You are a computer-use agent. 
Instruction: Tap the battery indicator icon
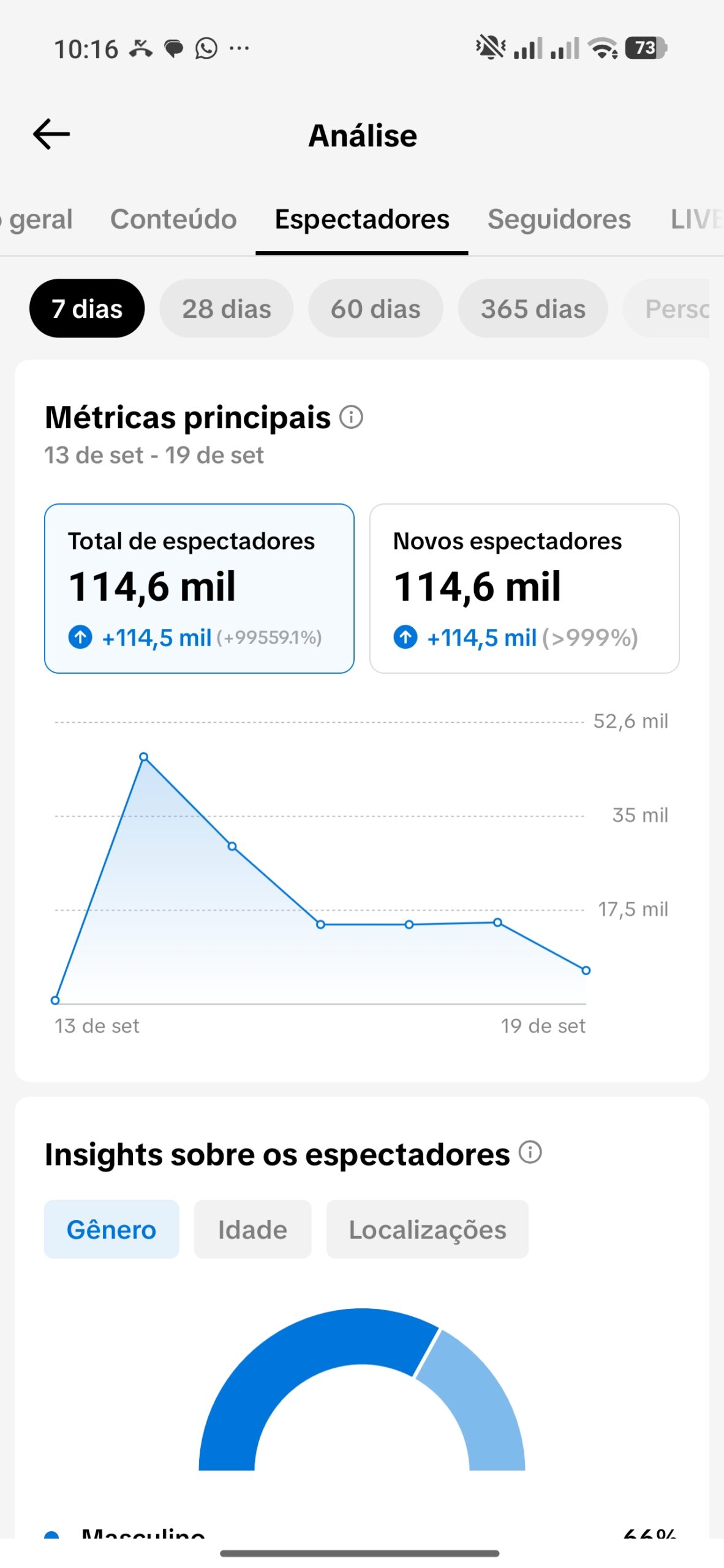point(646,48)
